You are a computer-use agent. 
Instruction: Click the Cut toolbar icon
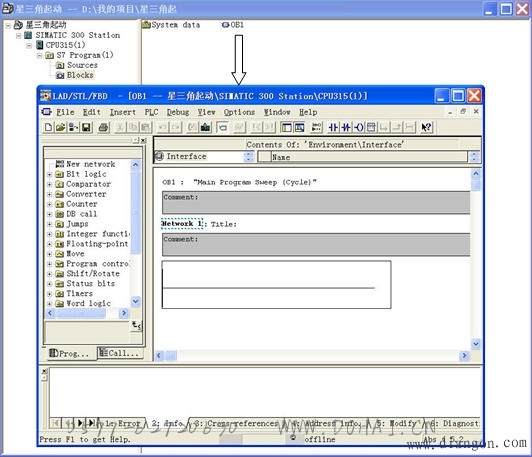click(120, 127)
